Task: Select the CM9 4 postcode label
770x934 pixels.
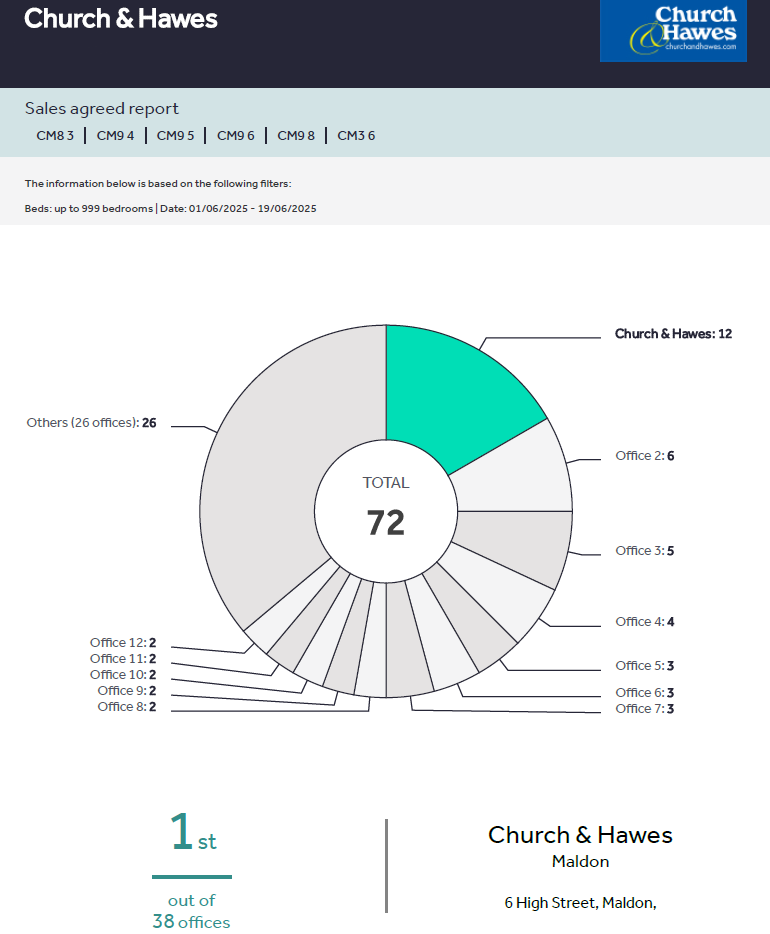Action: coord(116,136)
